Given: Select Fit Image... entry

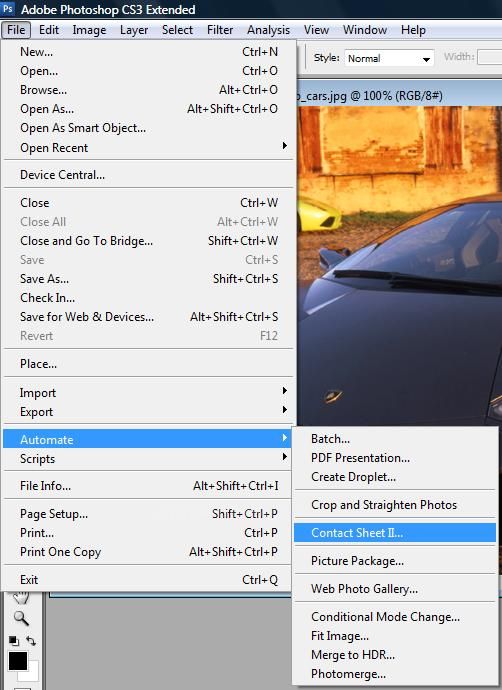Looking at the screenshot, I should coord(395,636).
